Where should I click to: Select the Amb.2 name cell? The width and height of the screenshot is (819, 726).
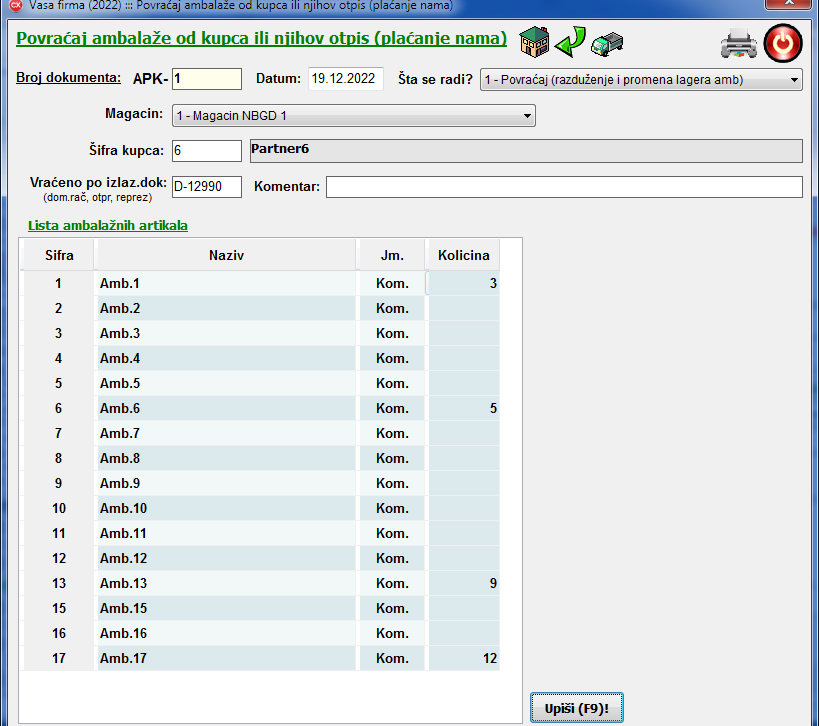pos(226,308)
